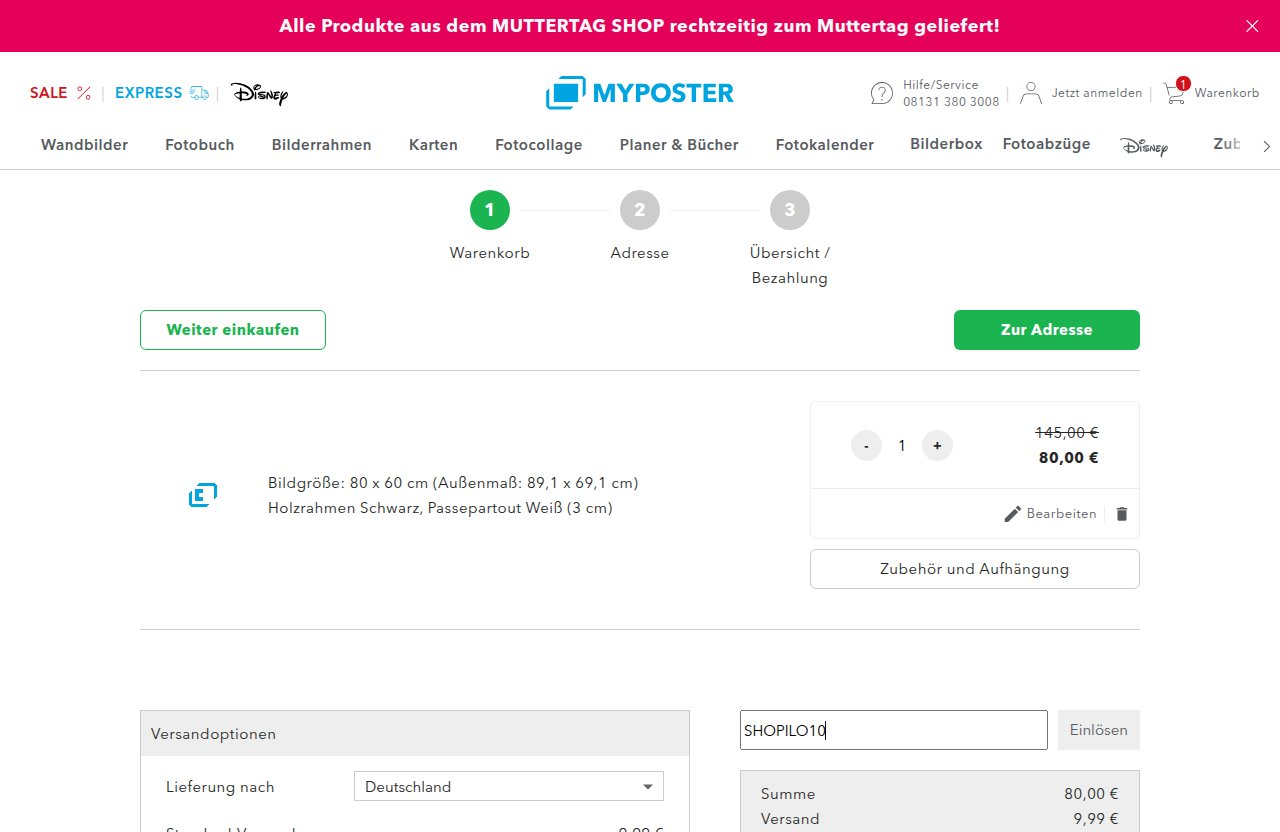1280x832 pixels.
Task: Open the Disney logo in navigation bar
Action: pyautogui.click(x=1144, y=147)
